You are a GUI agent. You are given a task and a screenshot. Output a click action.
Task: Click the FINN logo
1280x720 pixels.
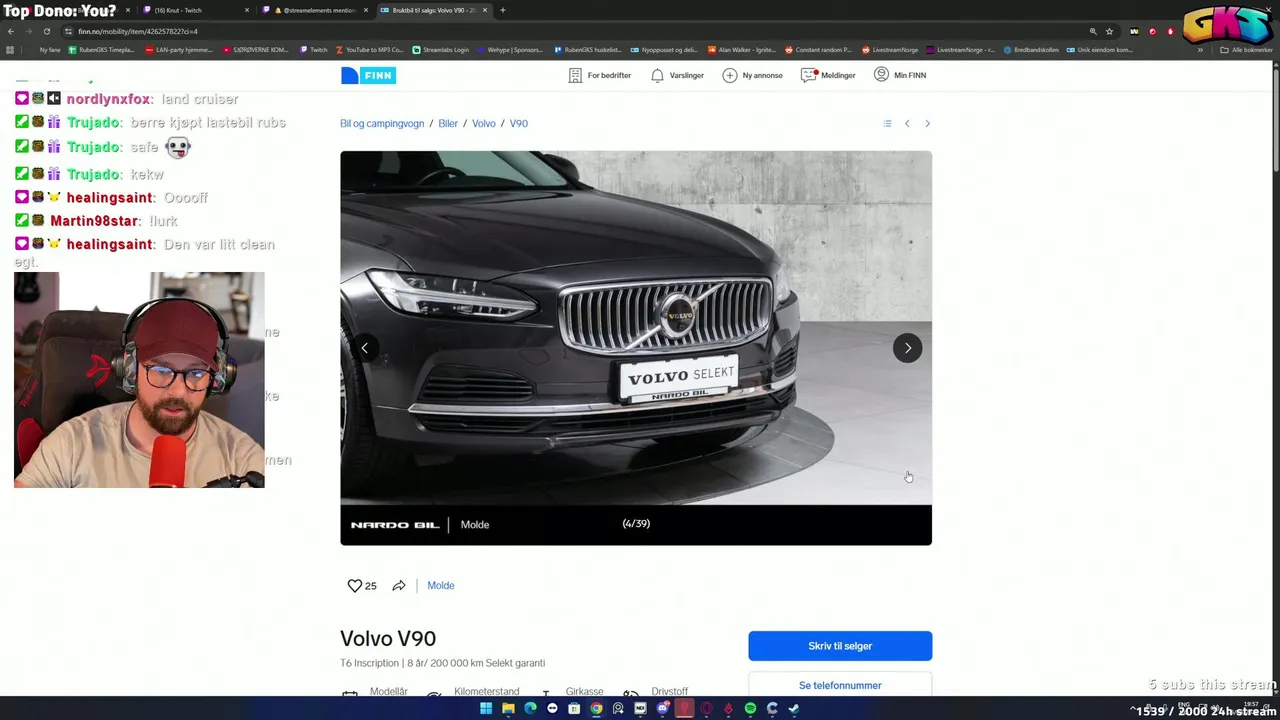click(x=368, y=75)
